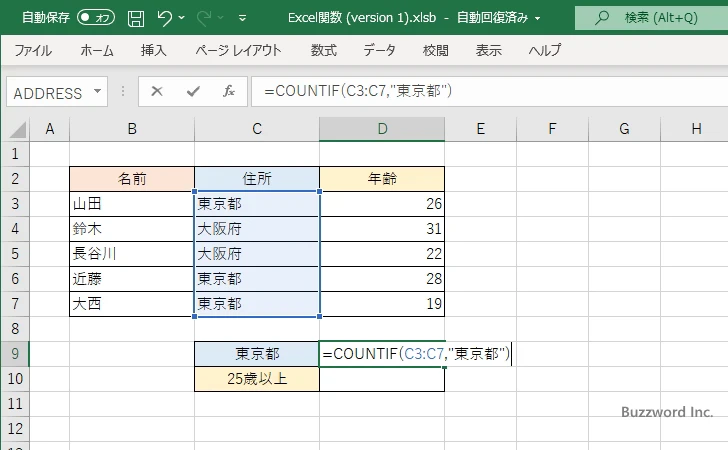728x450 pixels.
Task: Expand the Name Box dropdown arrow
Action: click(98, 92)
